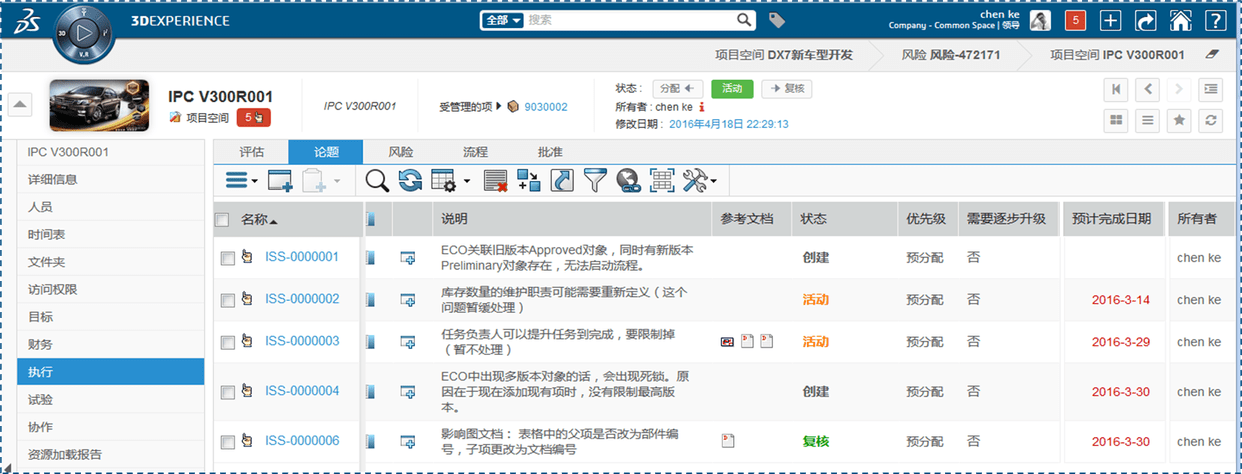Viewport: 1242px width, 474px height.
Task: Switch to the 风险 tab
Action: pyautogui.click(x=401, y=152)
